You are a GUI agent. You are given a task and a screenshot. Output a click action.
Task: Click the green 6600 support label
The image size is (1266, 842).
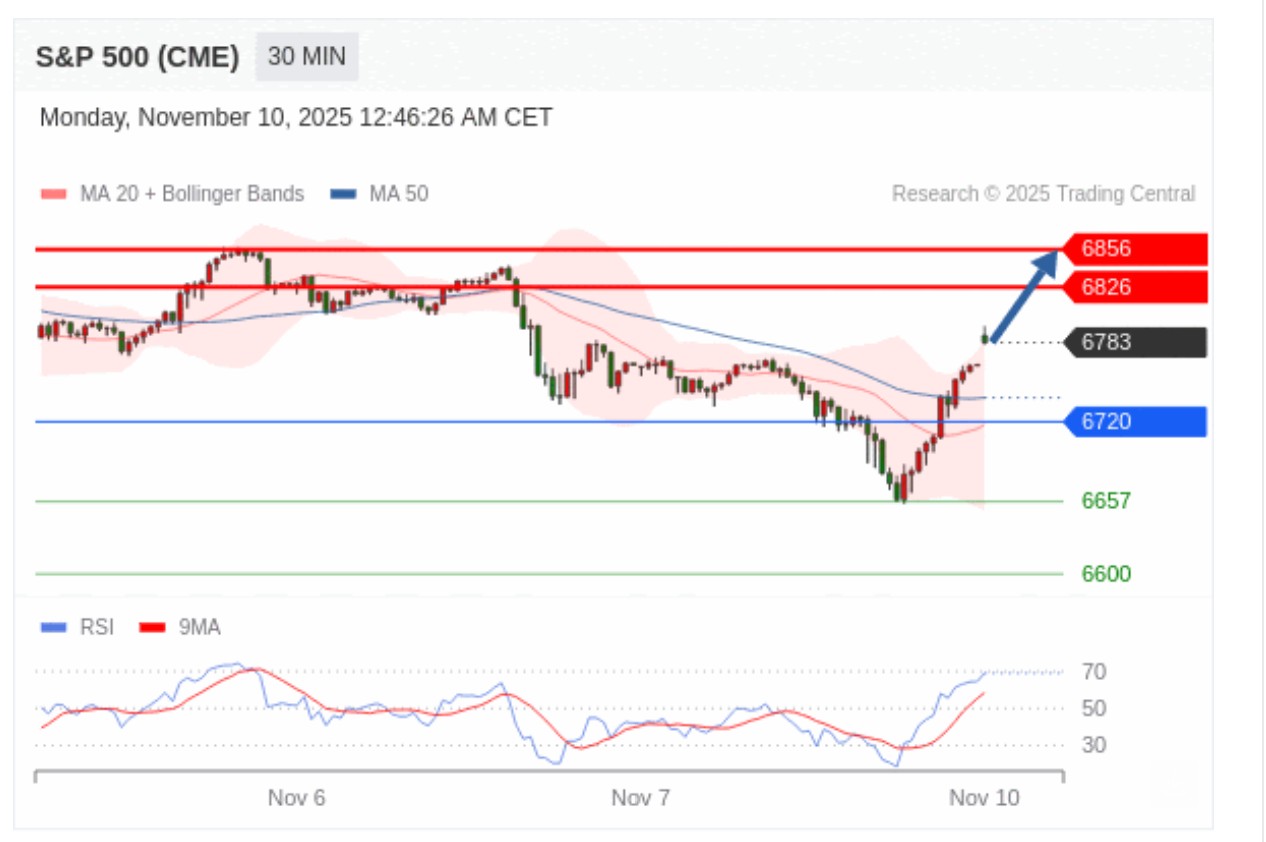click(x=1106, y=574)
